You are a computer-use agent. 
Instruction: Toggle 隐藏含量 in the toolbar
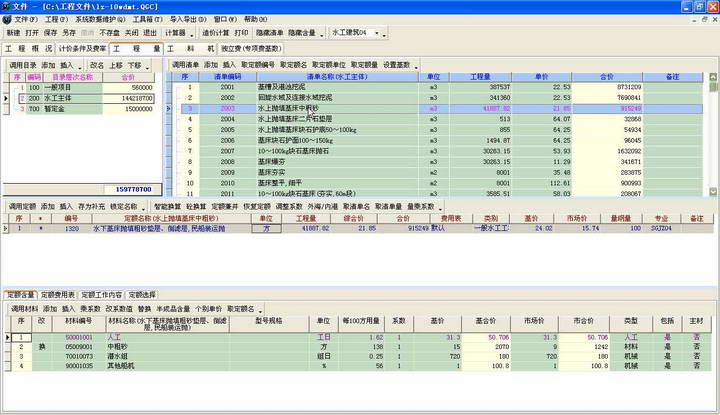coord(302,33)
